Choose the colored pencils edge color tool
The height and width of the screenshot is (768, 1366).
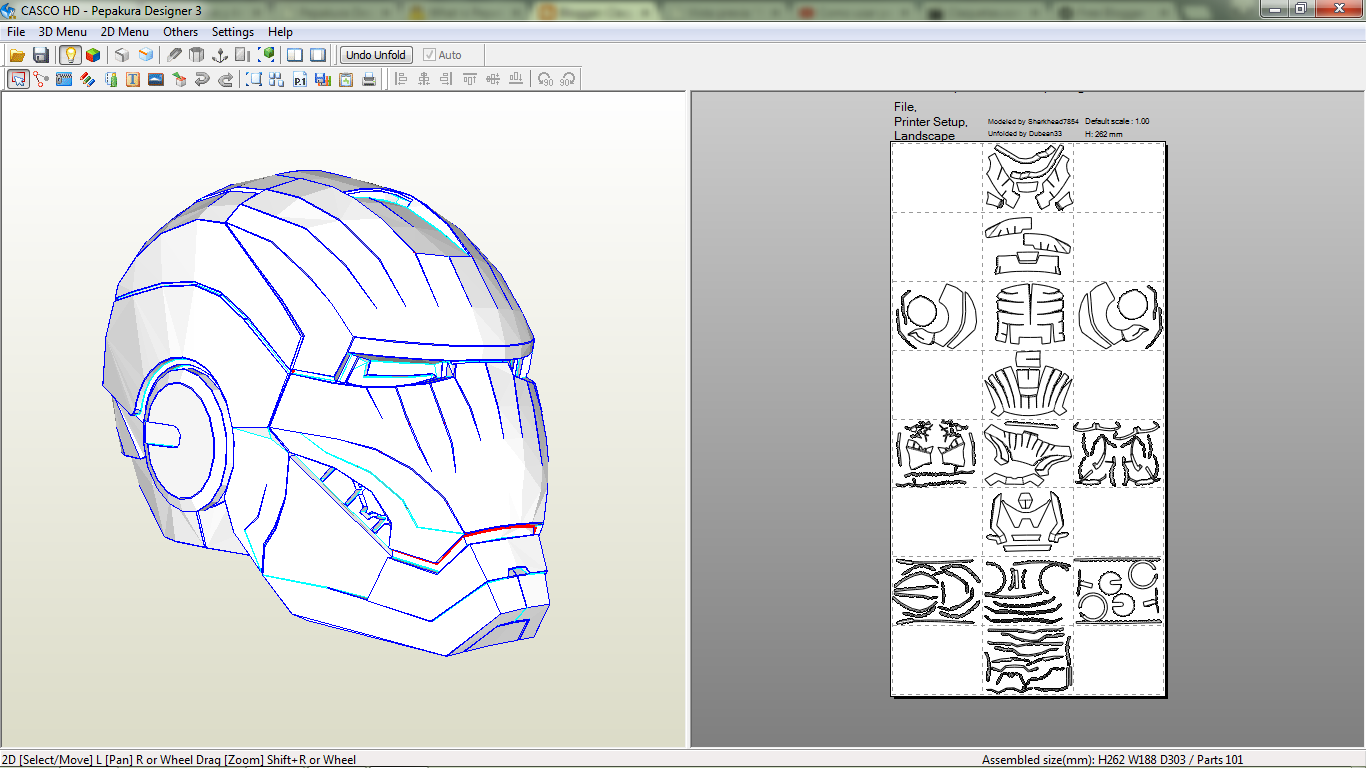pos(87,79)
